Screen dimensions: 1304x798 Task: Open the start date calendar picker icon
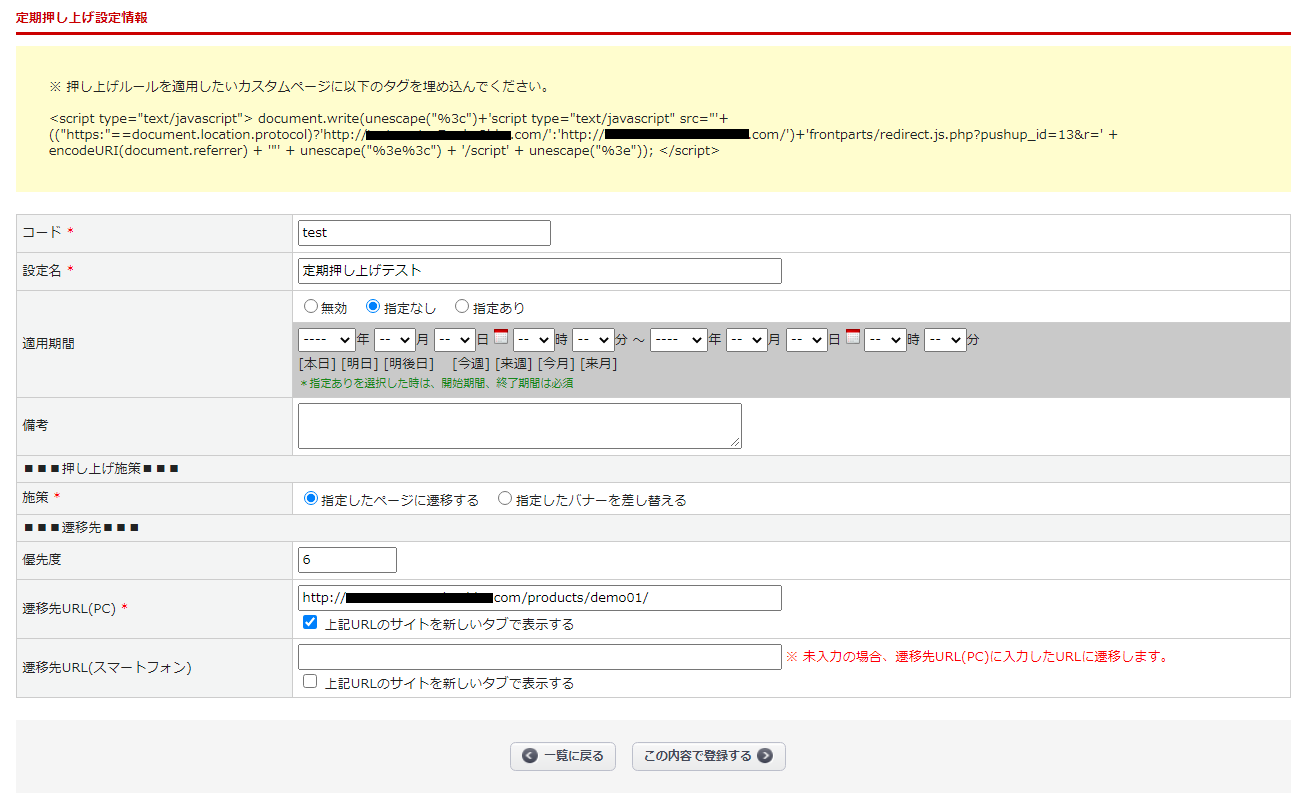(x=501, y=338)
